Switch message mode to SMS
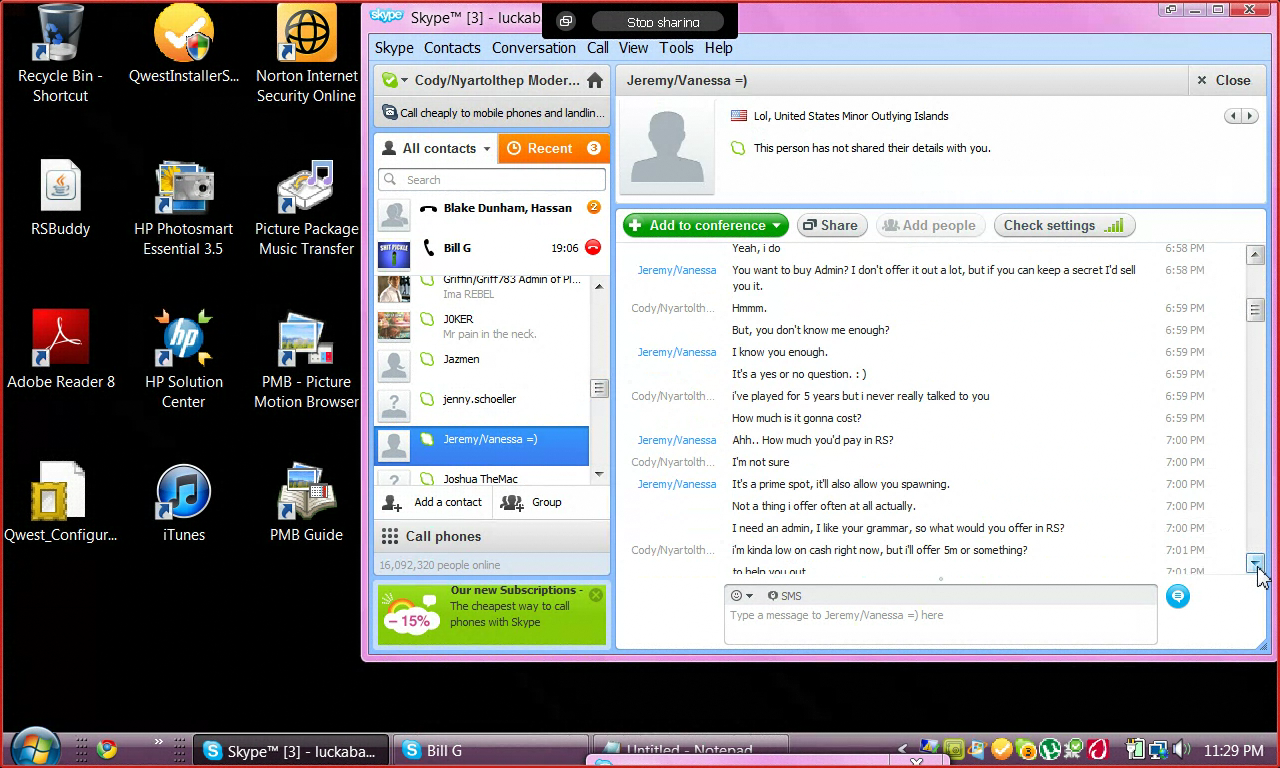The width and height of the screenshot is (1280, 768). click(x=784, y=595)
